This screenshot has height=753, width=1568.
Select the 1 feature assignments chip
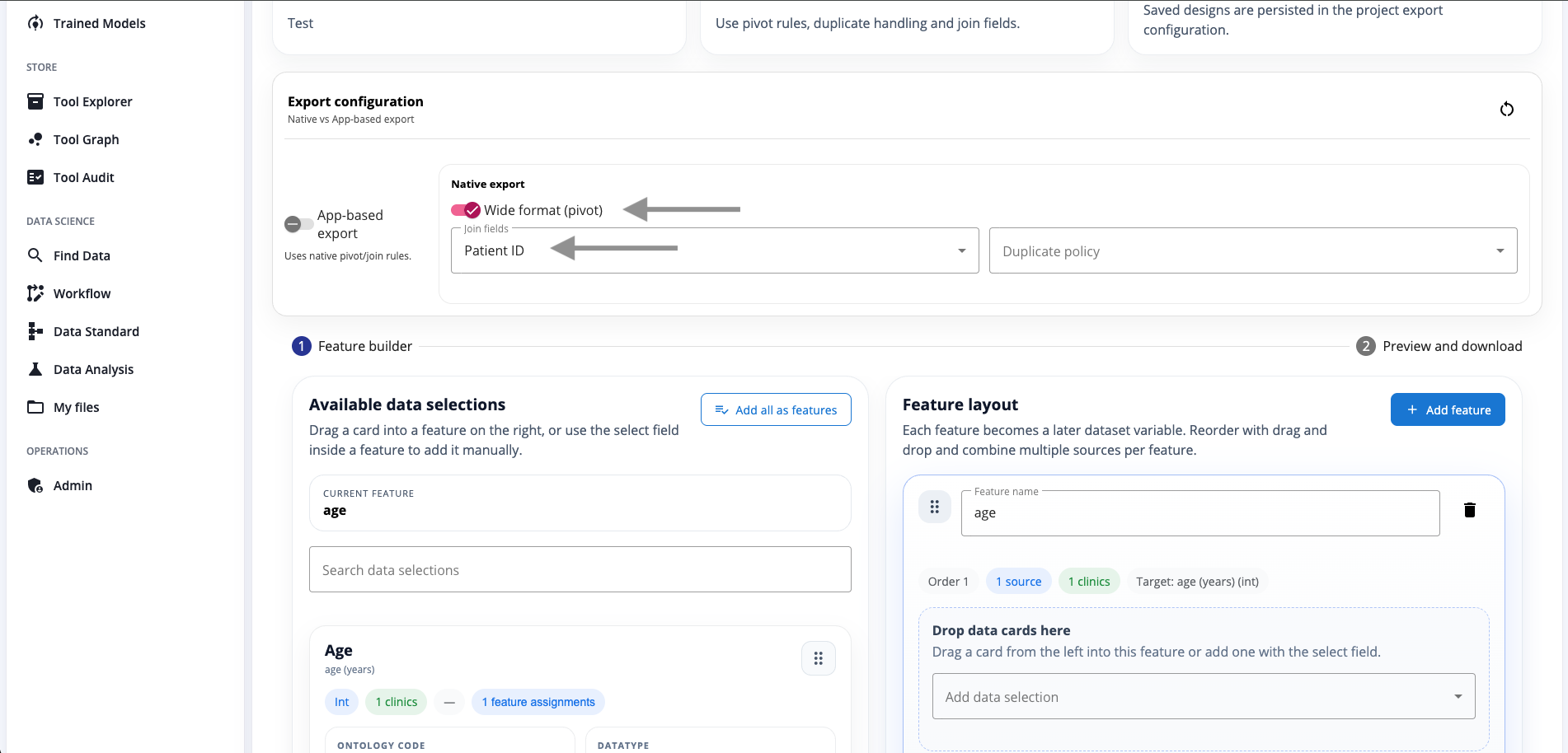(538, 702)
